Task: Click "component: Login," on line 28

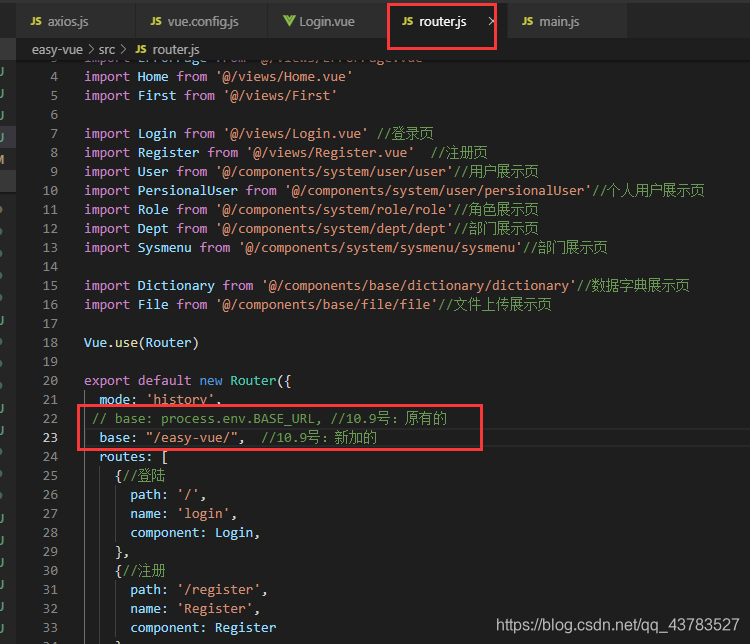Action: [x=195, y=533]
